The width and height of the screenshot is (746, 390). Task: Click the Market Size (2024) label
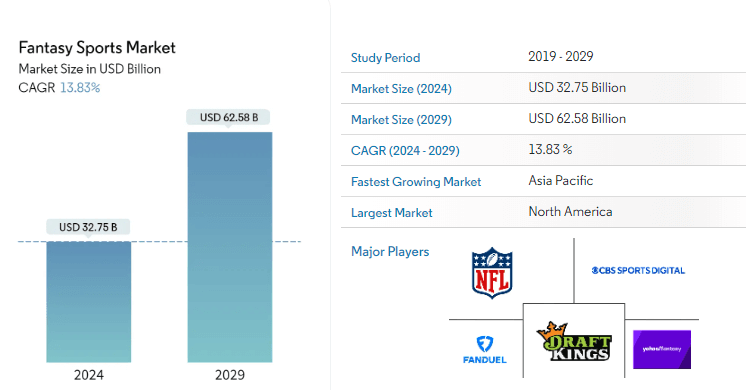click(401, 89)
